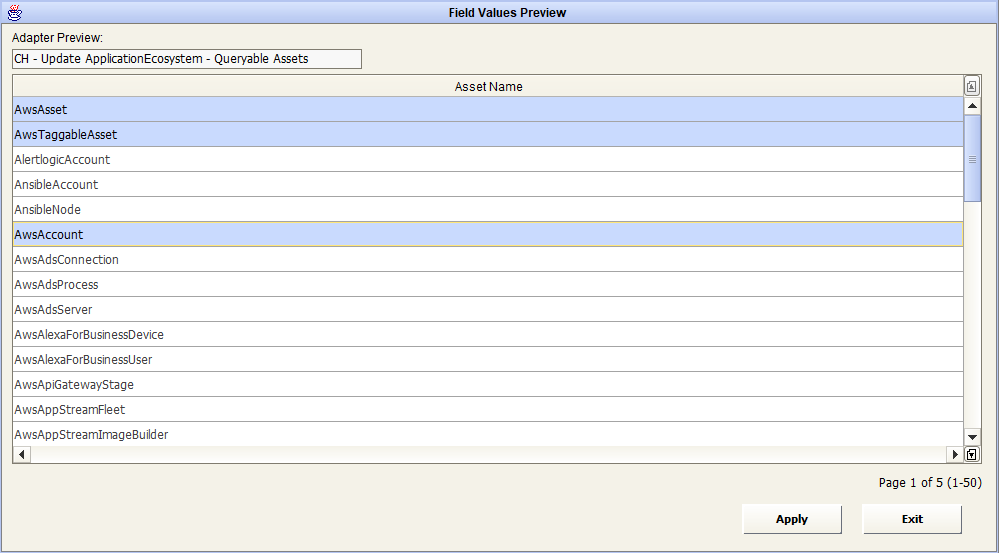Image resolution: width=999 pixels, height=553 pixels.
Task: Select the AwsAlexaForBusinessDevice row
Action: click(x=488, y=334)
